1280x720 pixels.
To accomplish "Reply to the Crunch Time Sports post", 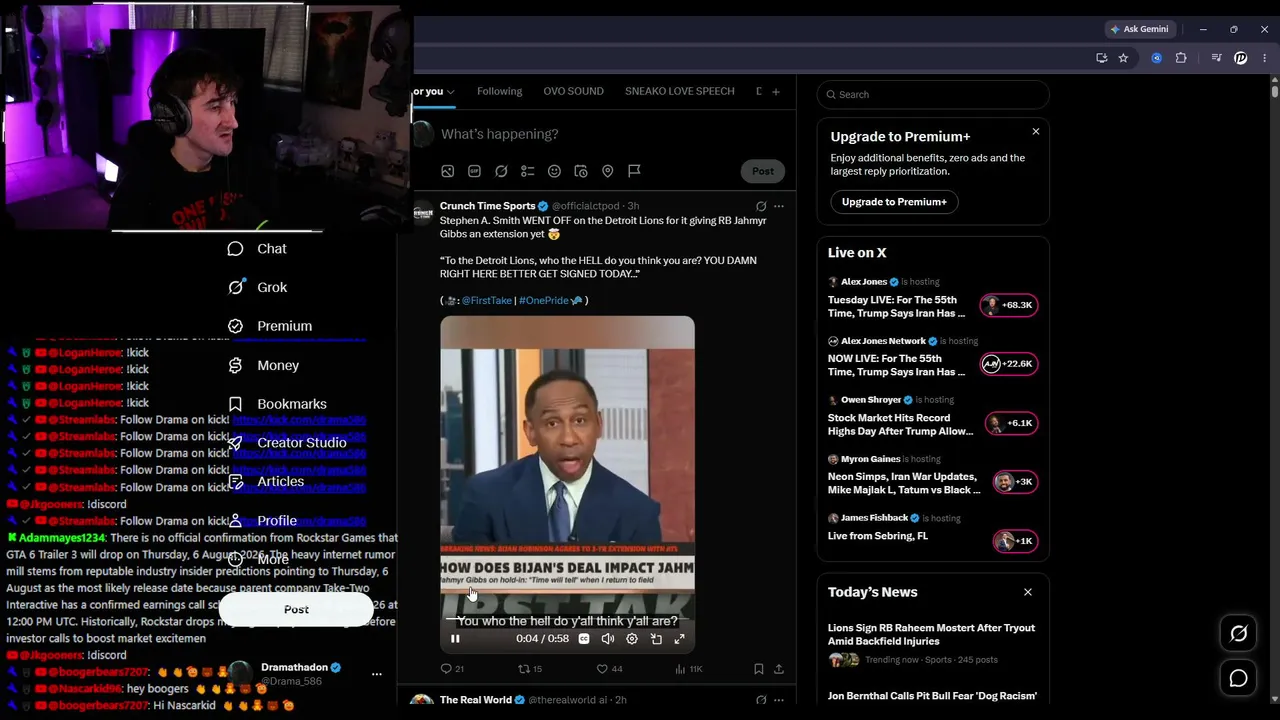I will [452, 669].
